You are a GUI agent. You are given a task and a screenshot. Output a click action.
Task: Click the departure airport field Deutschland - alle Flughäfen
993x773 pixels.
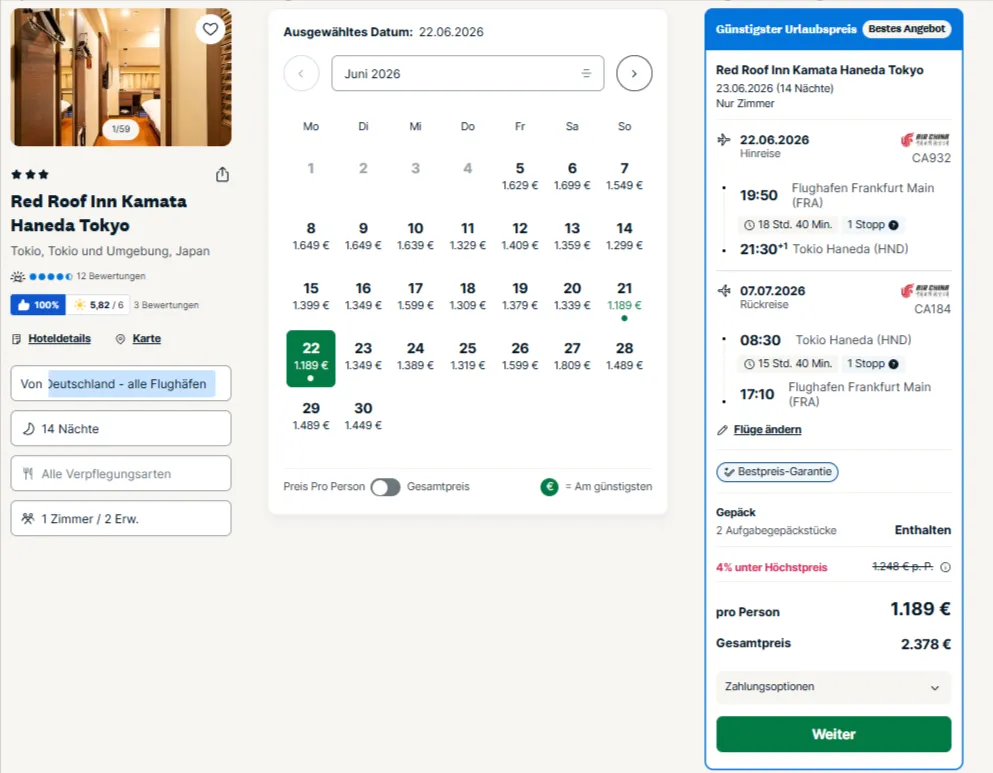(121, 384)
